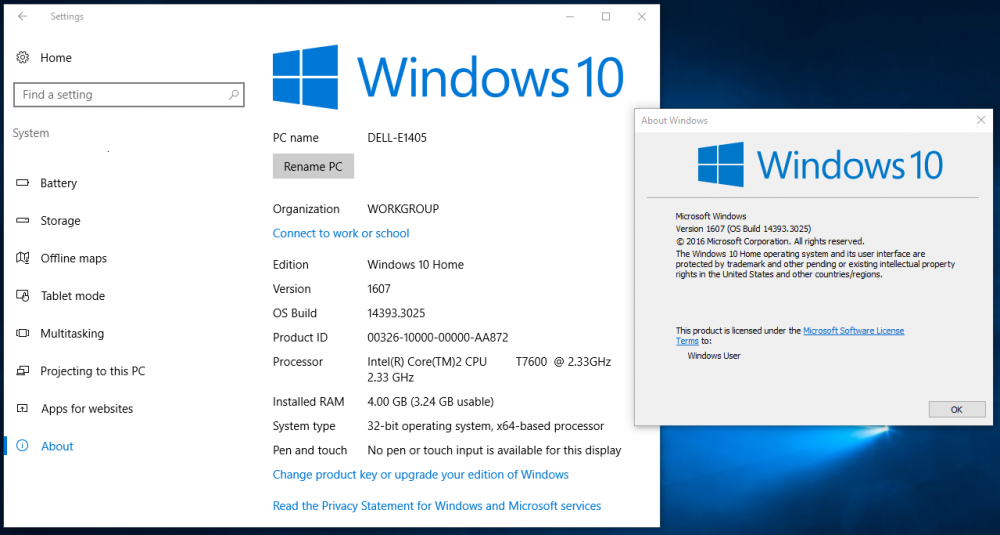This screenshot has width=1000, height=535.
Task: Close the Settings window
Action: tap(642, 17)
